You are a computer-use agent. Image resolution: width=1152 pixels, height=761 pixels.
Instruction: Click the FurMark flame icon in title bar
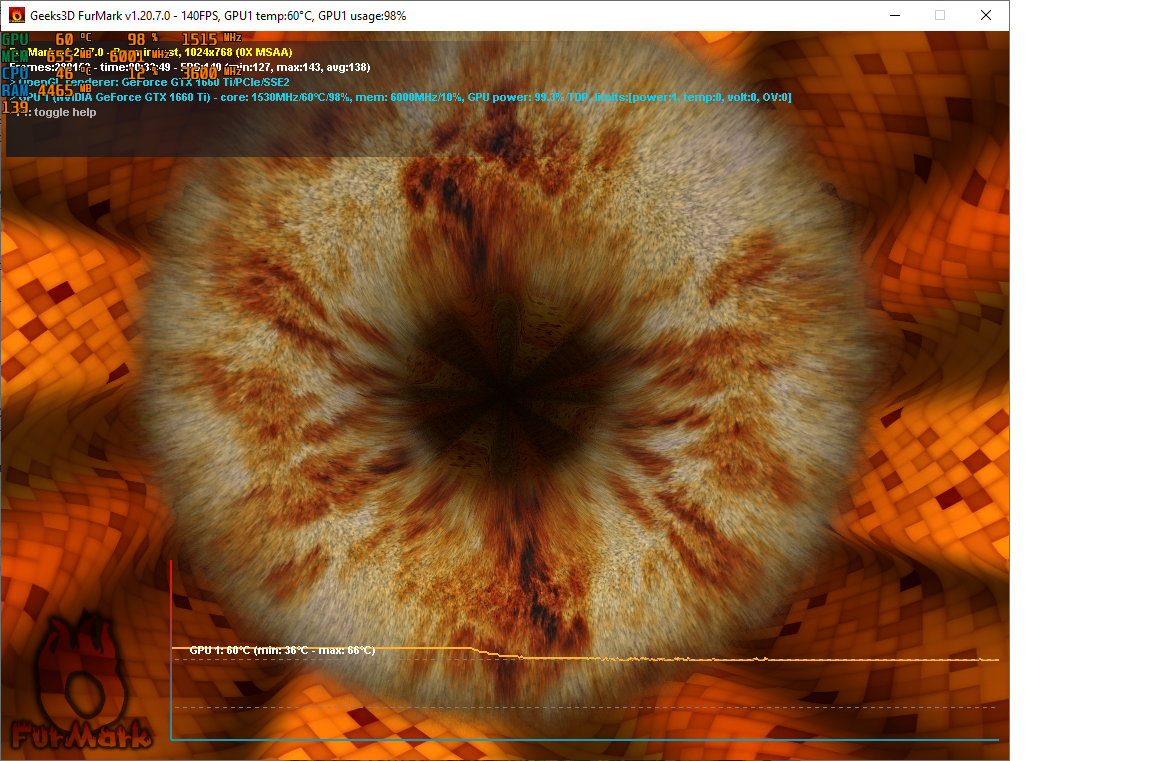(15, 15)
